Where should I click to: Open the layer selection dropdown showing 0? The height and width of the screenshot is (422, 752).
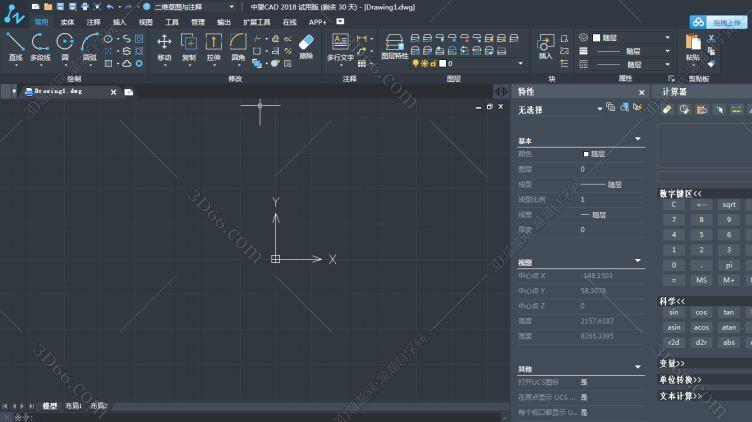(485, 63)
